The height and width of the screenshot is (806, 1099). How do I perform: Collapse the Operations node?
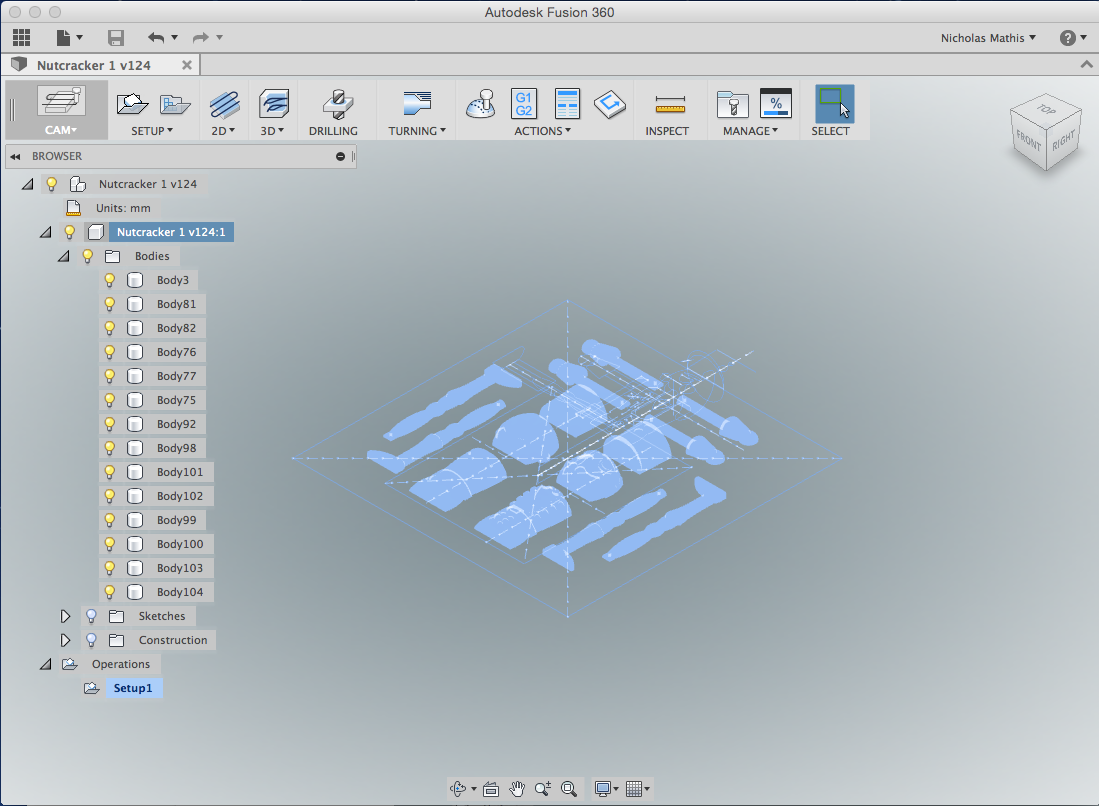(x=46, y=664)
